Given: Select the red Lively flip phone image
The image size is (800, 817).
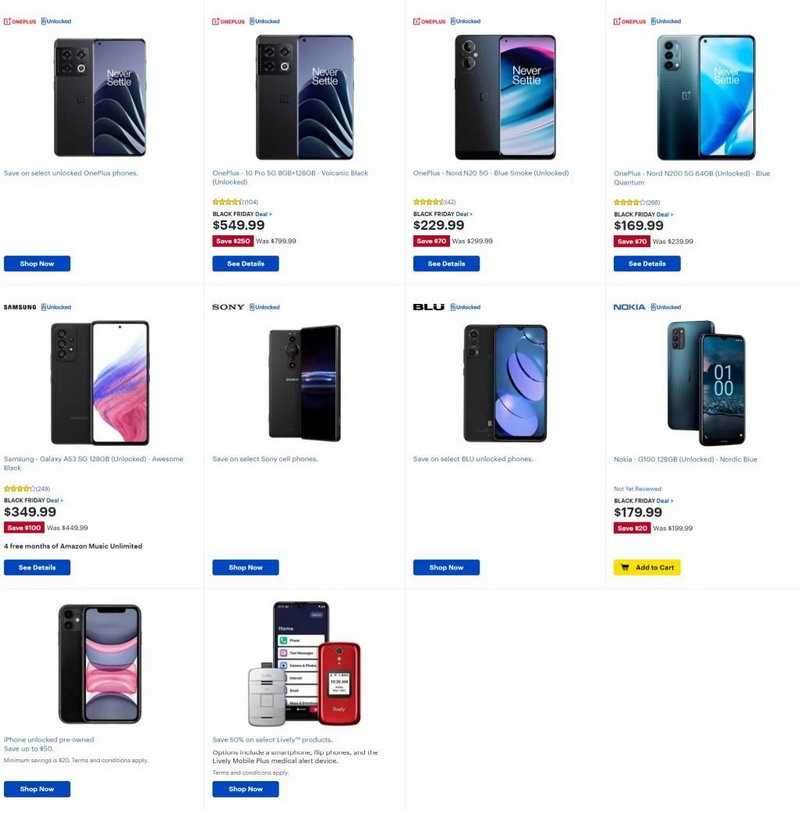Looking at the screenshot, I should (340, 685).
